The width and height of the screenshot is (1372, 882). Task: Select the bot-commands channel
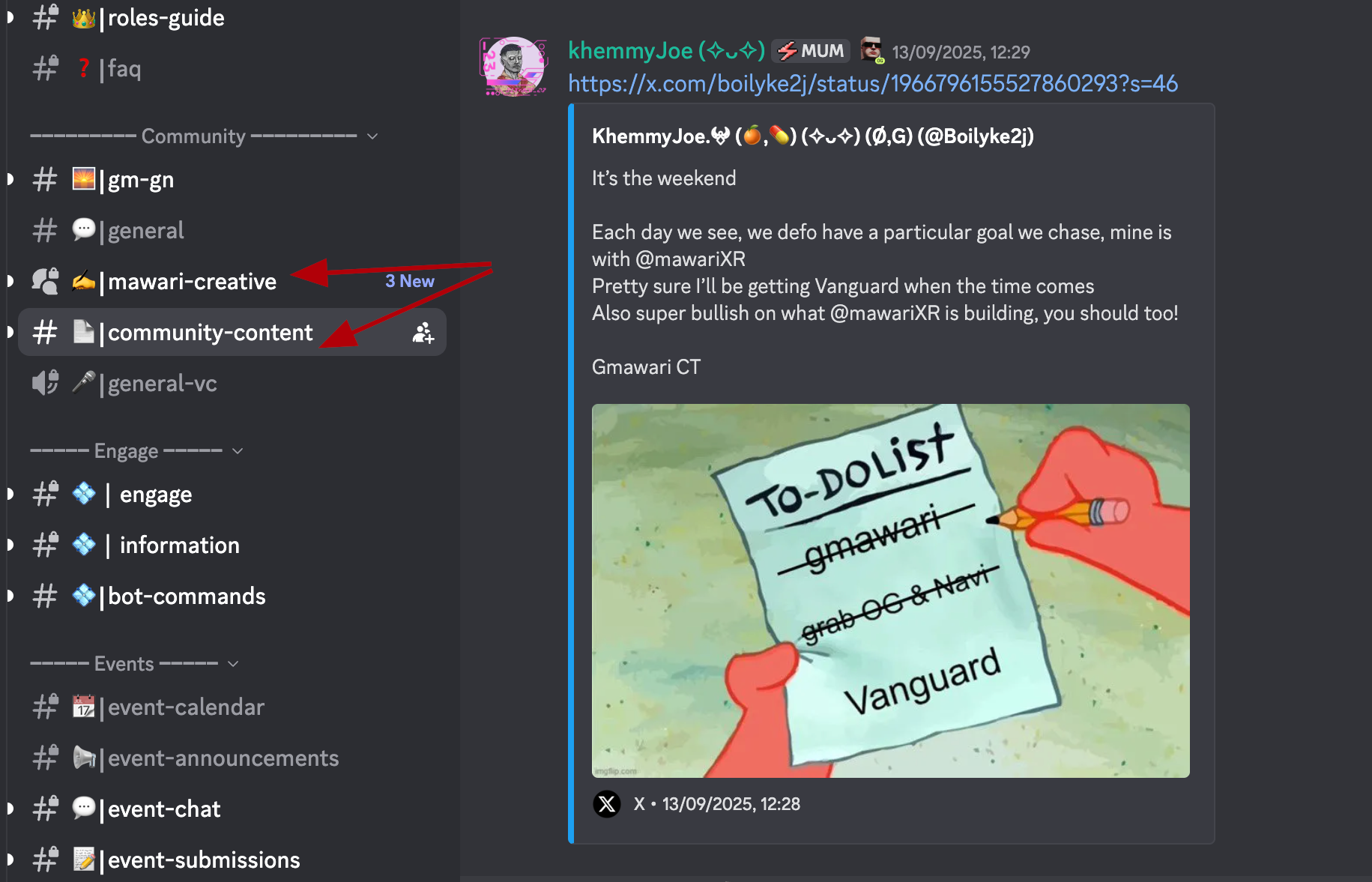point(232,596)
